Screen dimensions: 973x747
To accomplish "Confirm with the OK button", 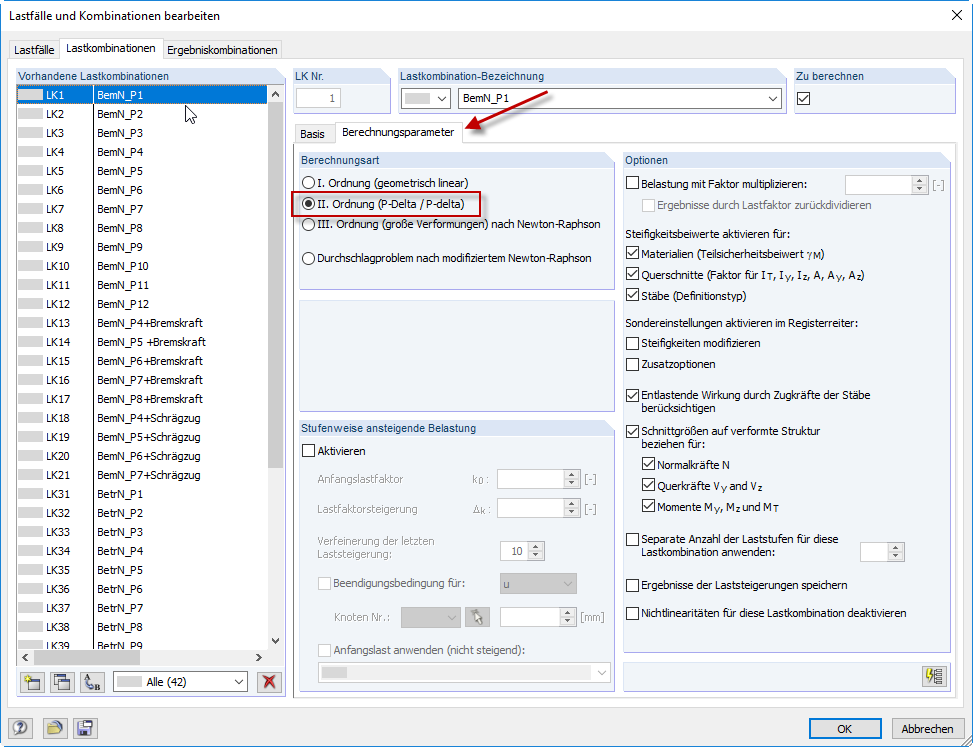I will coord(845,728).
